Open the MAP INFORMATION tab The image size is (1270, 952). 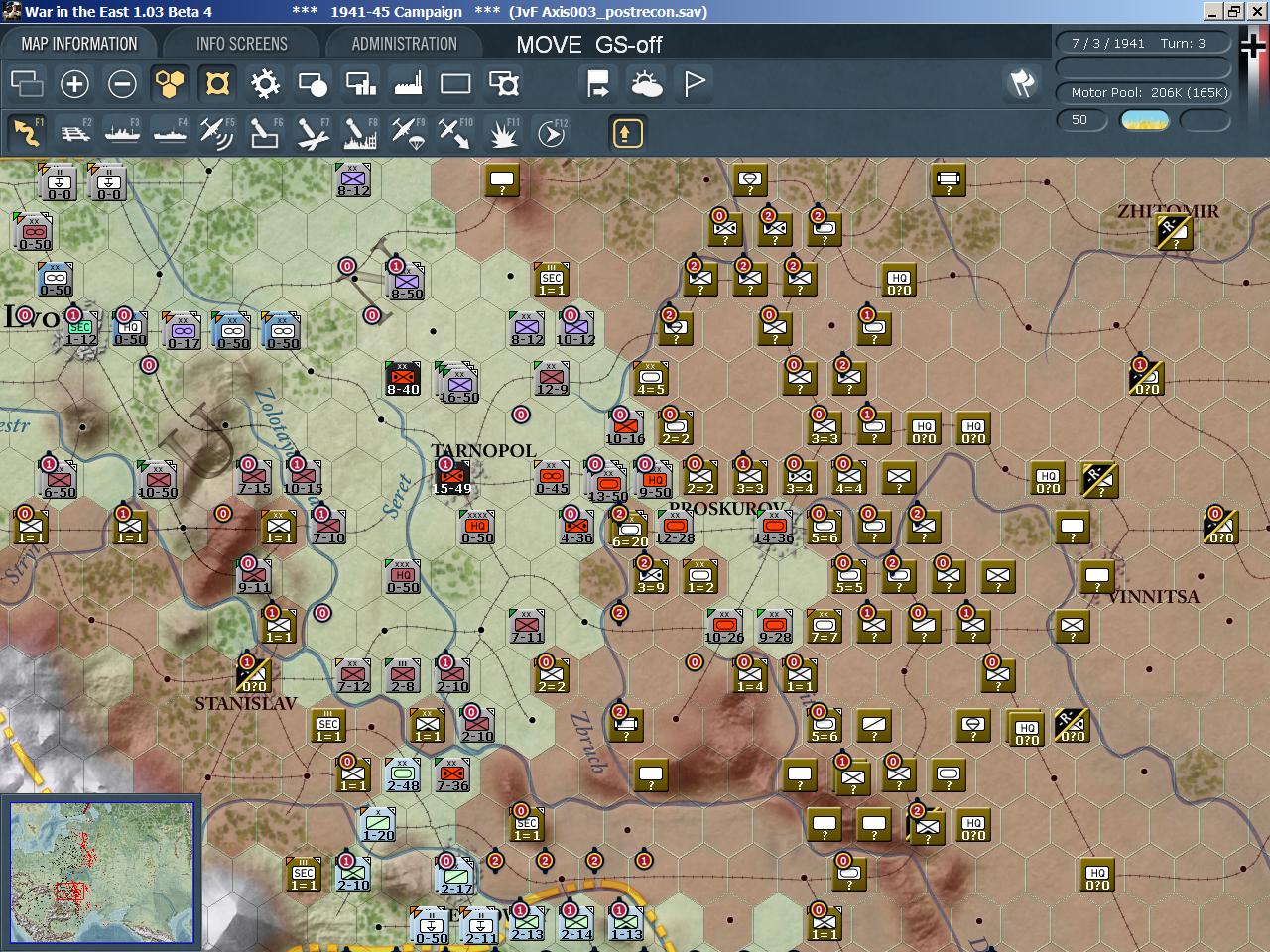pos(79,44)
